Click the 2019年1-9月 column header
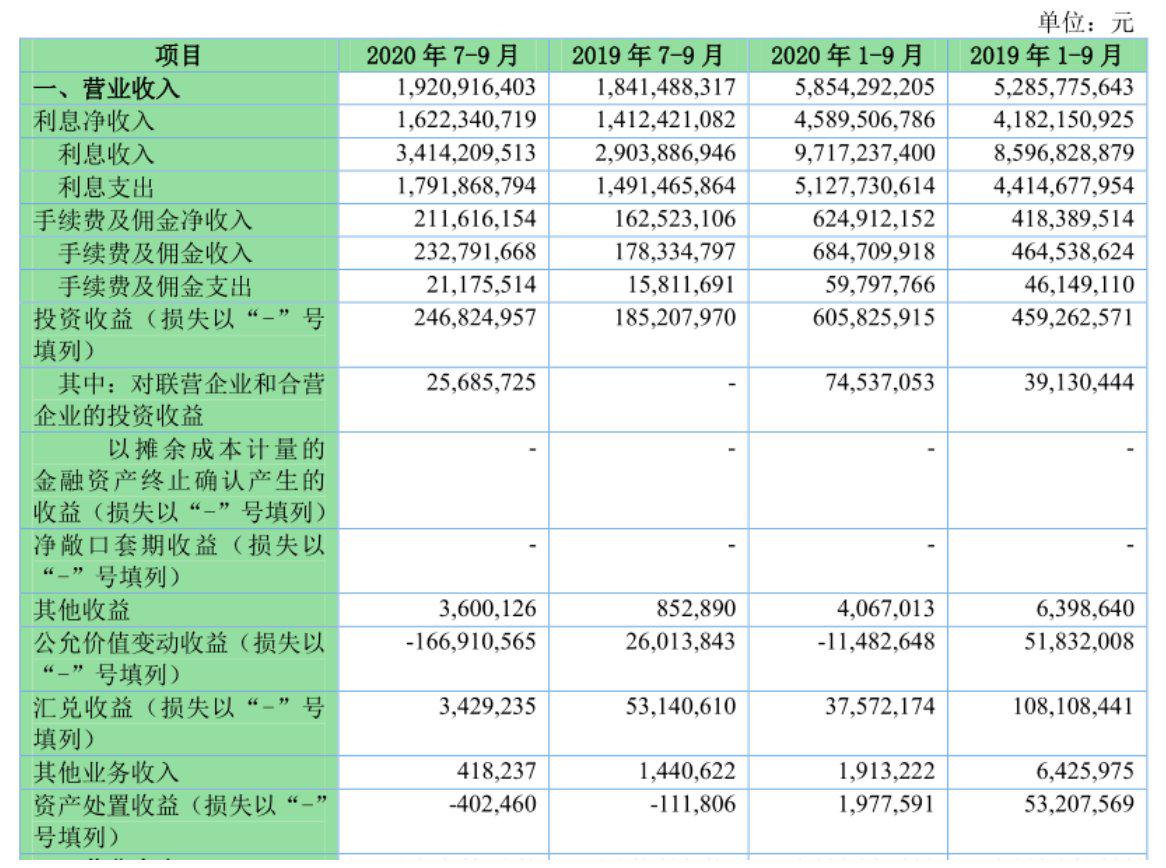 [x=1045, y=55]
